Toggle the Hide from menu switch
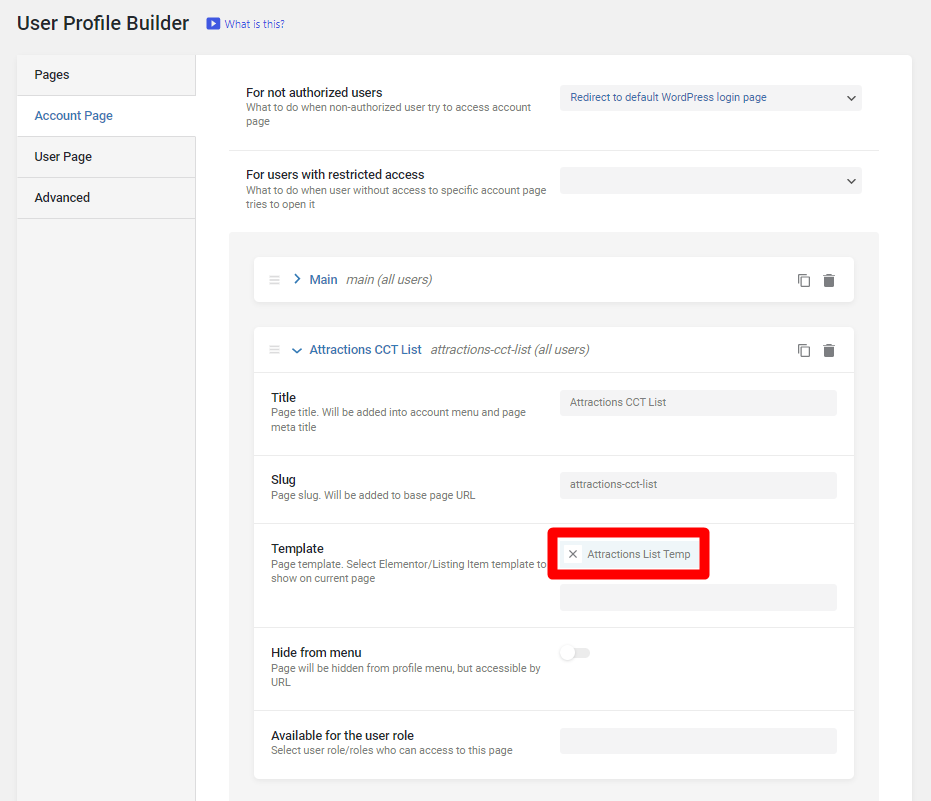 click(575, 653)
